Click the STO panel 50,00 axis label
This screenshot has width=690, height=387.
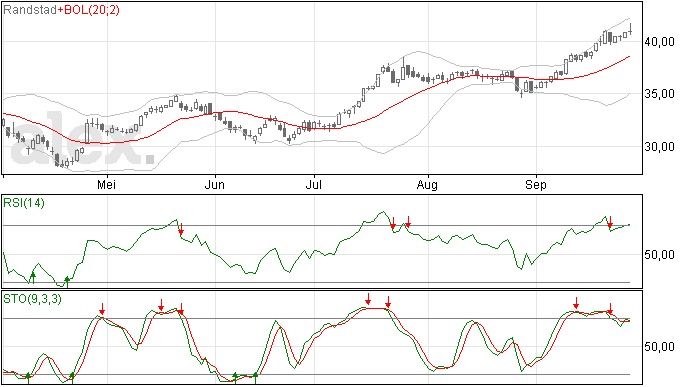point(659,347)
